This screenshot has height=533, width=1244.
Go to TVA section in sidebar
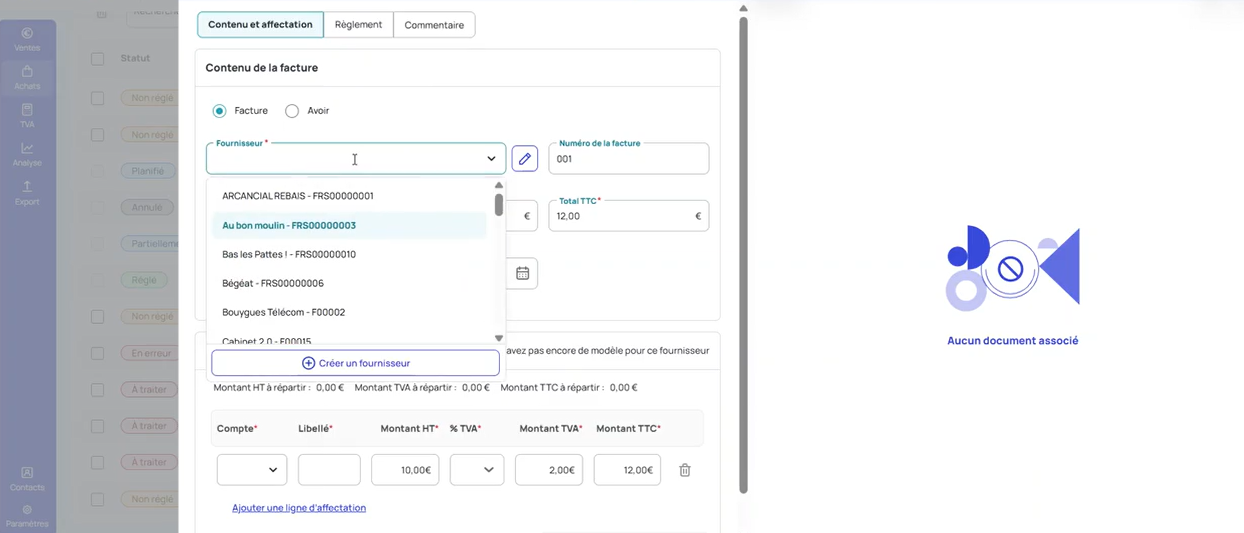27,116
